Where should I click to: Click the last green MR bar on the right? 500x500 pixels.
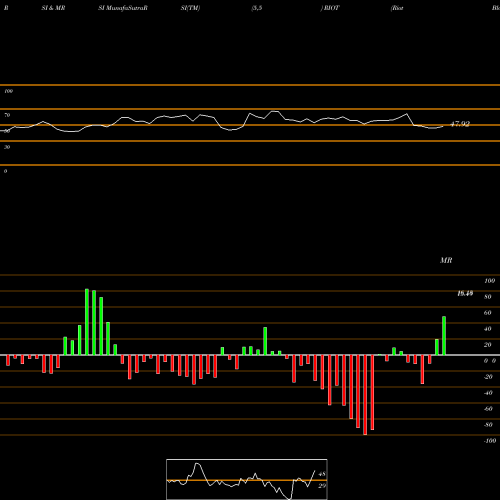point(444,336)
